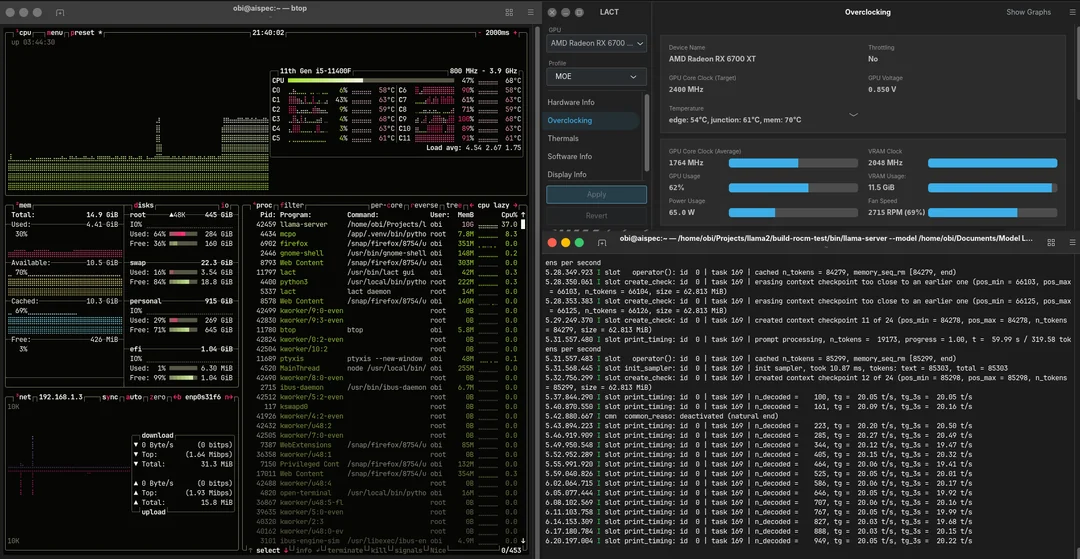Viewport: 1080px width, 559px height.
Task: Select mcpo process row in btop
Action: coord(384,234)
